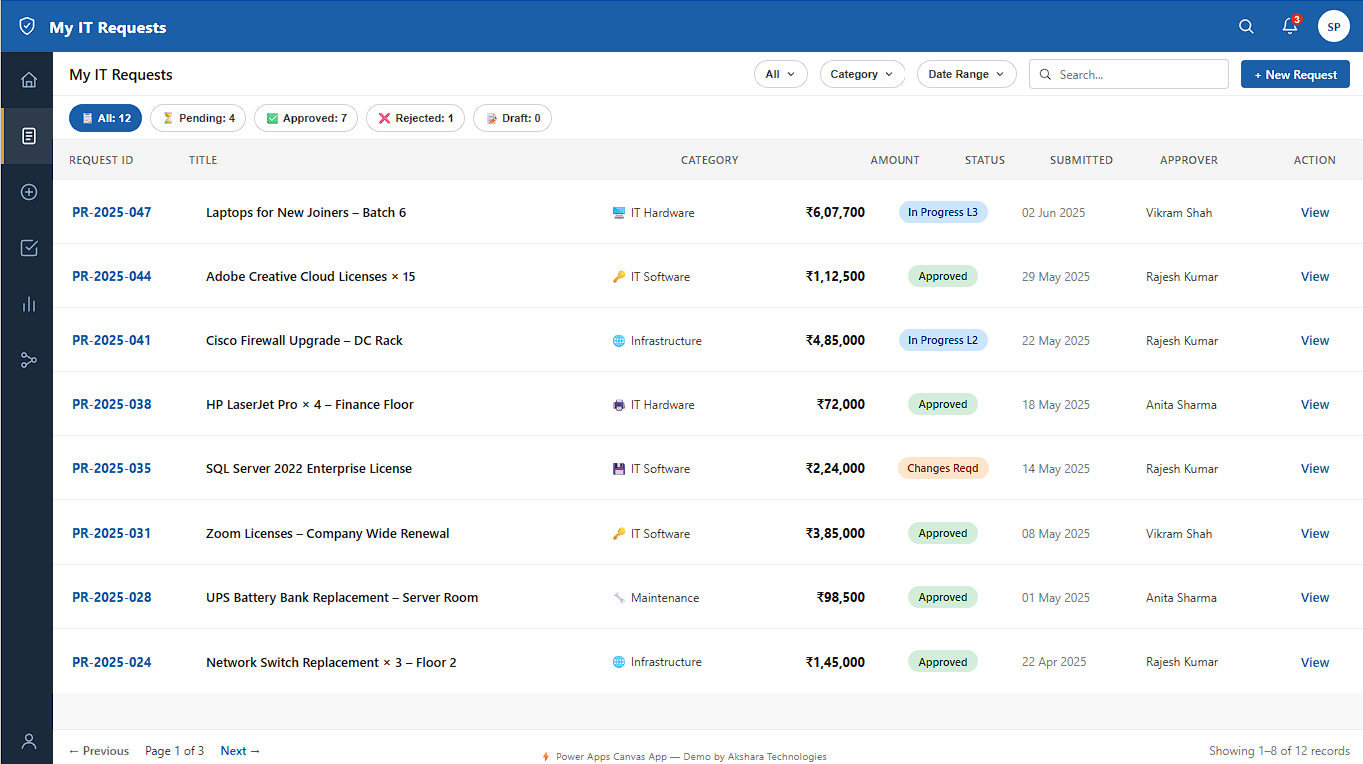Viewport: 1363px width, 764px height.
Task: Click the In Progress L2 status badge
Action: 943,340
